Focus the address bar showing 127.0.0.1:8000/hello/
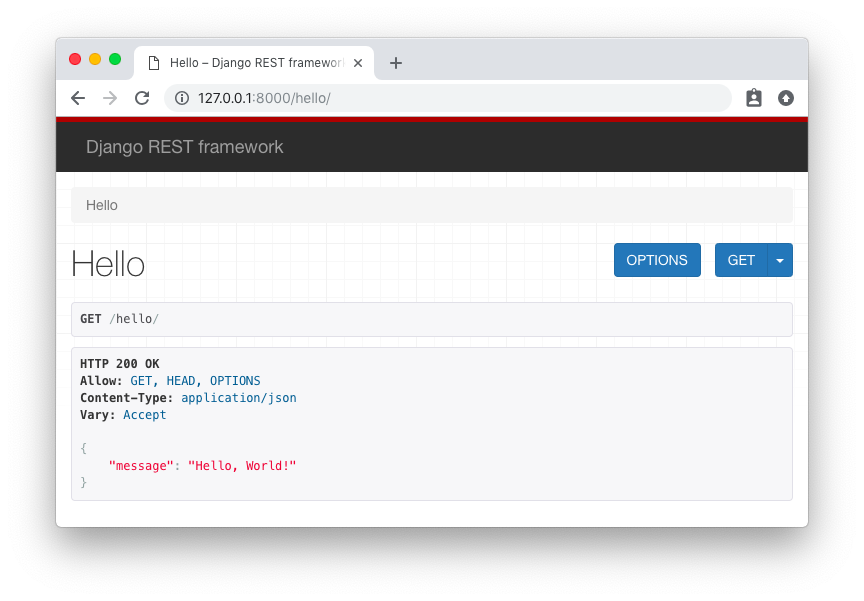864x601 pixels. tap(447, 98)
